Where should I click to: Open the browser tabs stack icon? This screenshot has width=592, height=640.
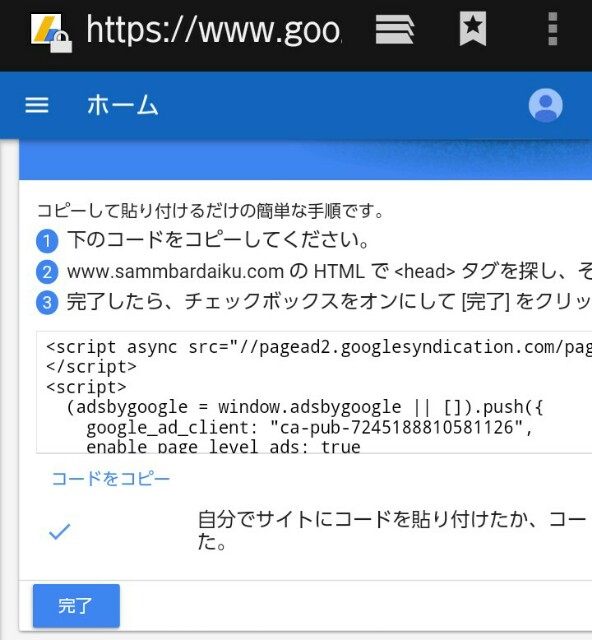coord(394,29)
